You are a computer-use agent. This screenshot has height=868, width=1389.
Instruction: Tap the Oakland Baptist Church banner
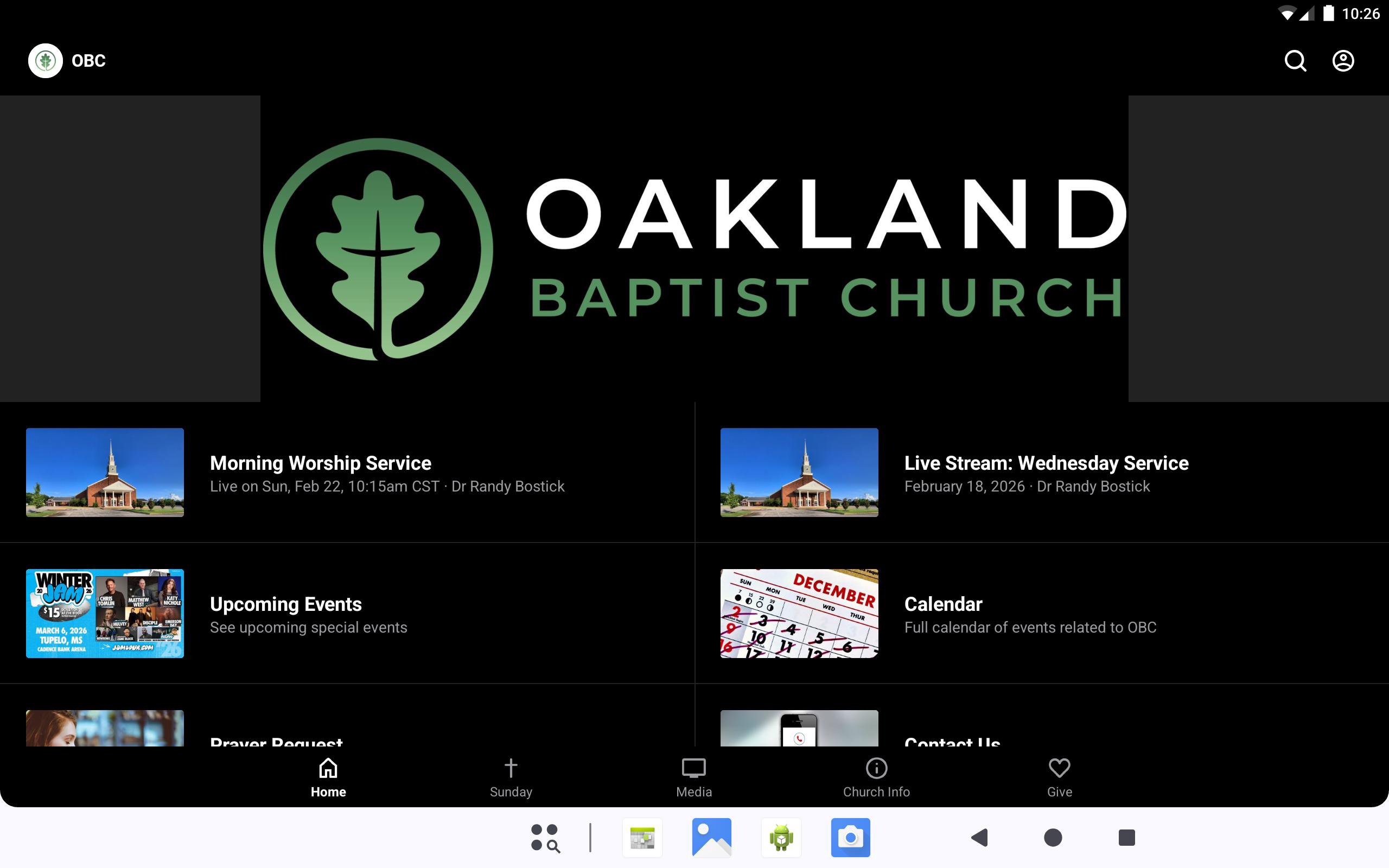694,248
